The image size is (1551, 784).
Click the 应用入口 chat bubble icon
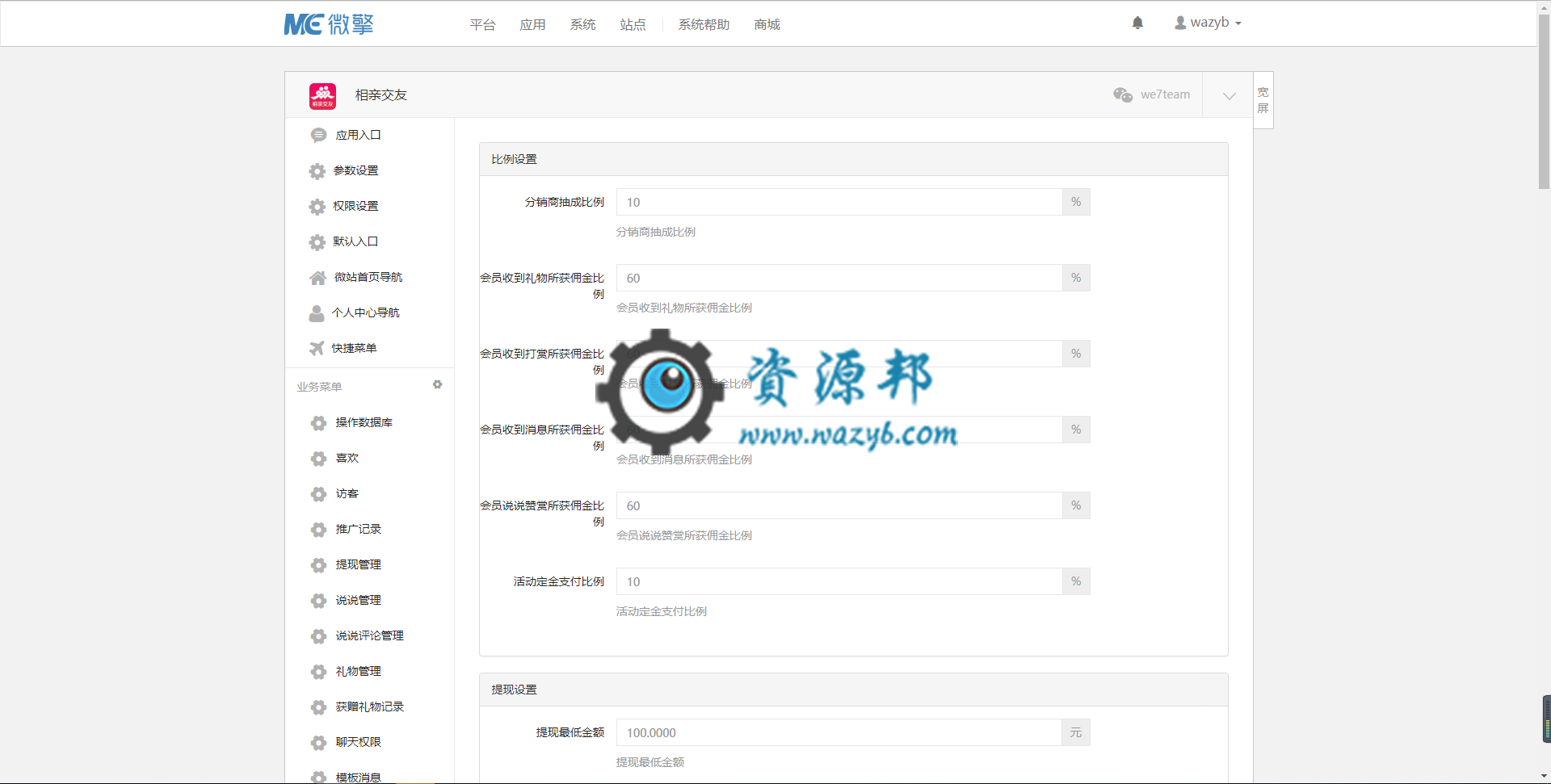coord(318,135)
